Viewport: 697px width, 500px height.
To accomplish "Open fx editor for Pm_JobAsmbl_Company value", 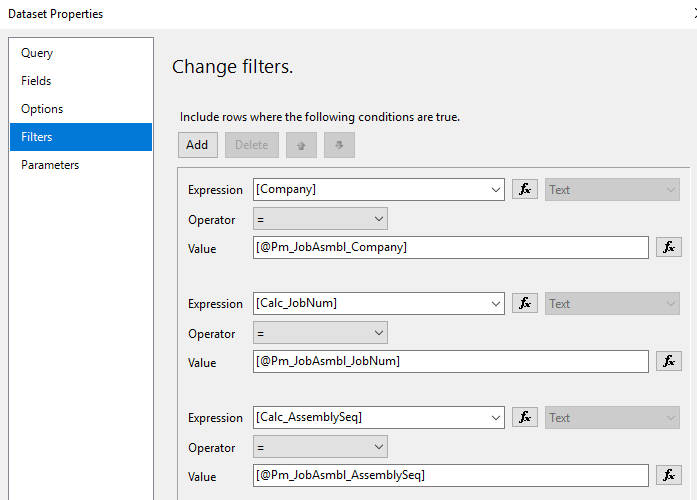I will pos(669,247).
